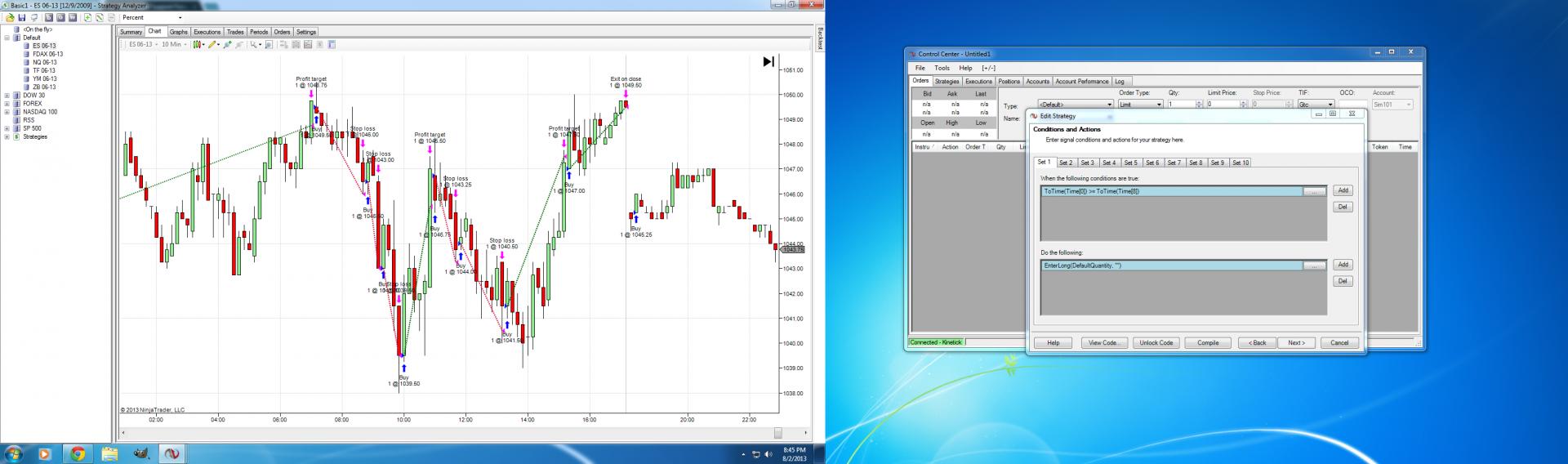Open Account Performance tab in Control Center

coord(1082,81)
